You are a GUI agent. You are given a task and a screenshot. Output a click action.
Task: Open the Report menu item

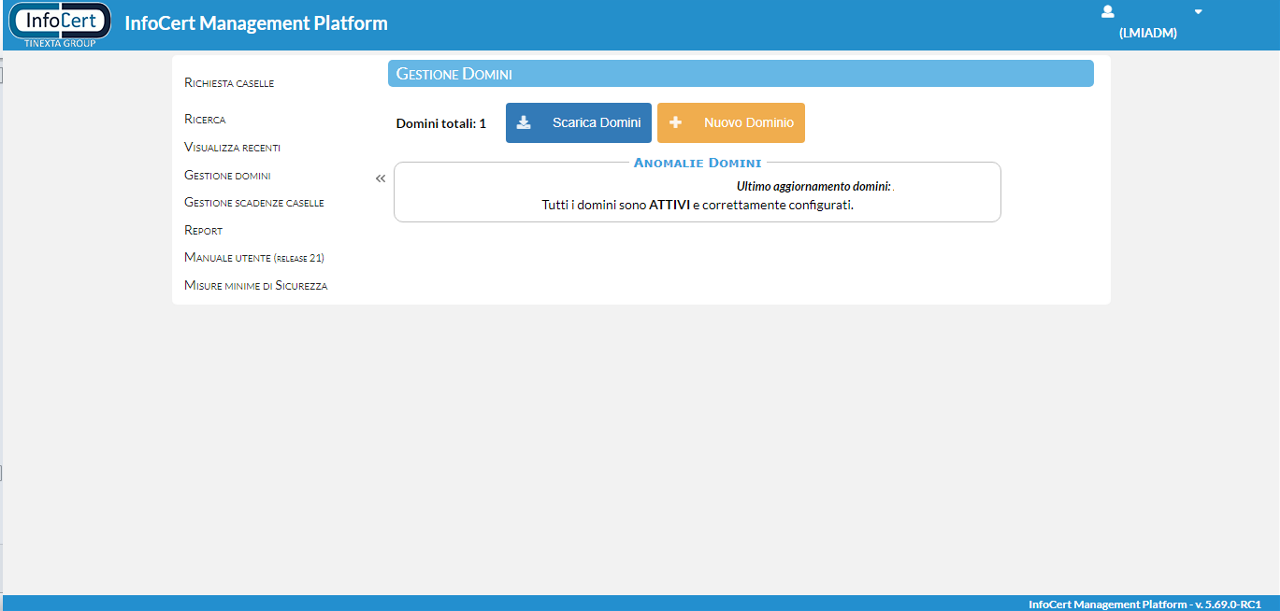(x=203, y=231)
